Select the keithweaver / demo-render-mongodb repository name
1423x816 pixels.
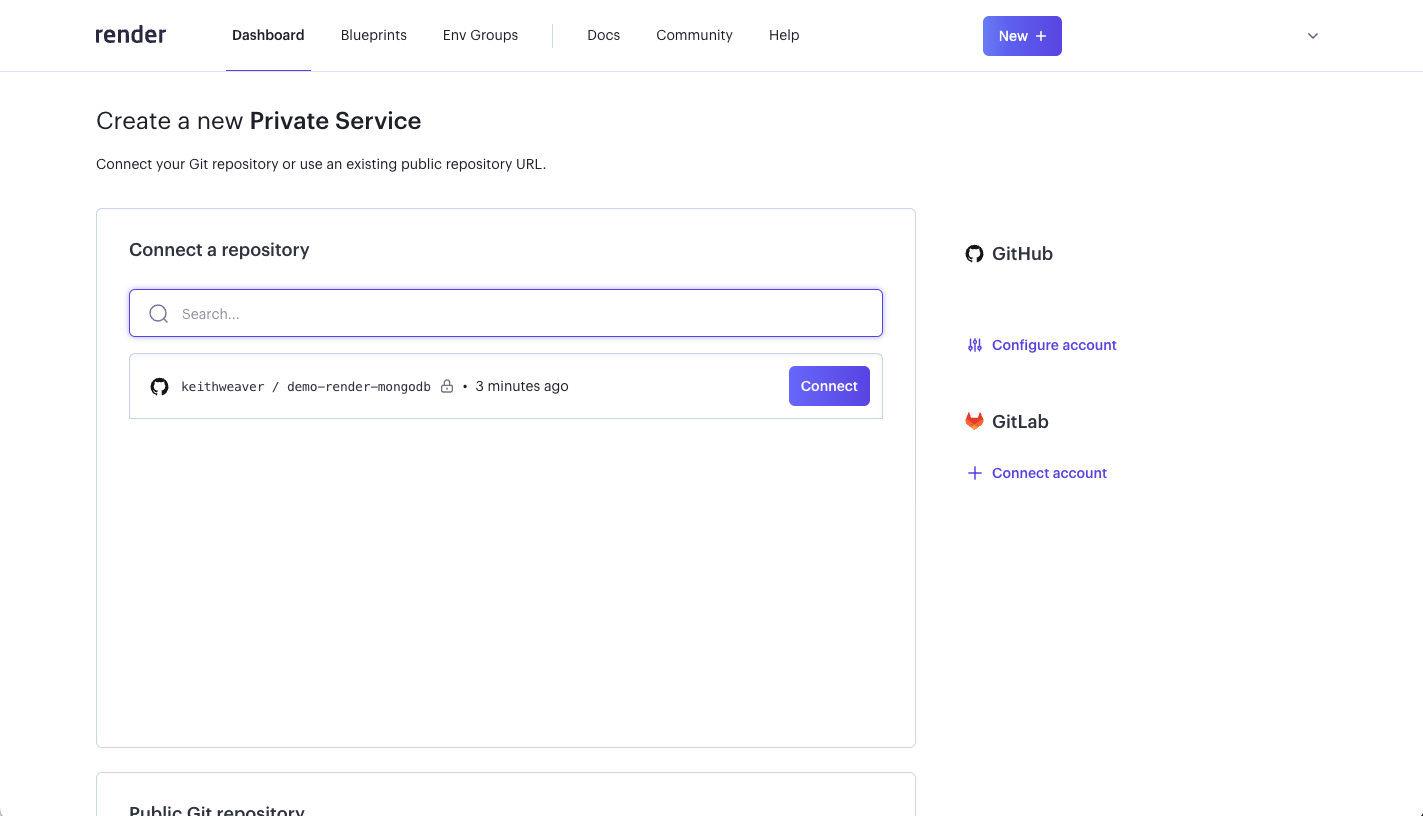click(x=305, y=387)
